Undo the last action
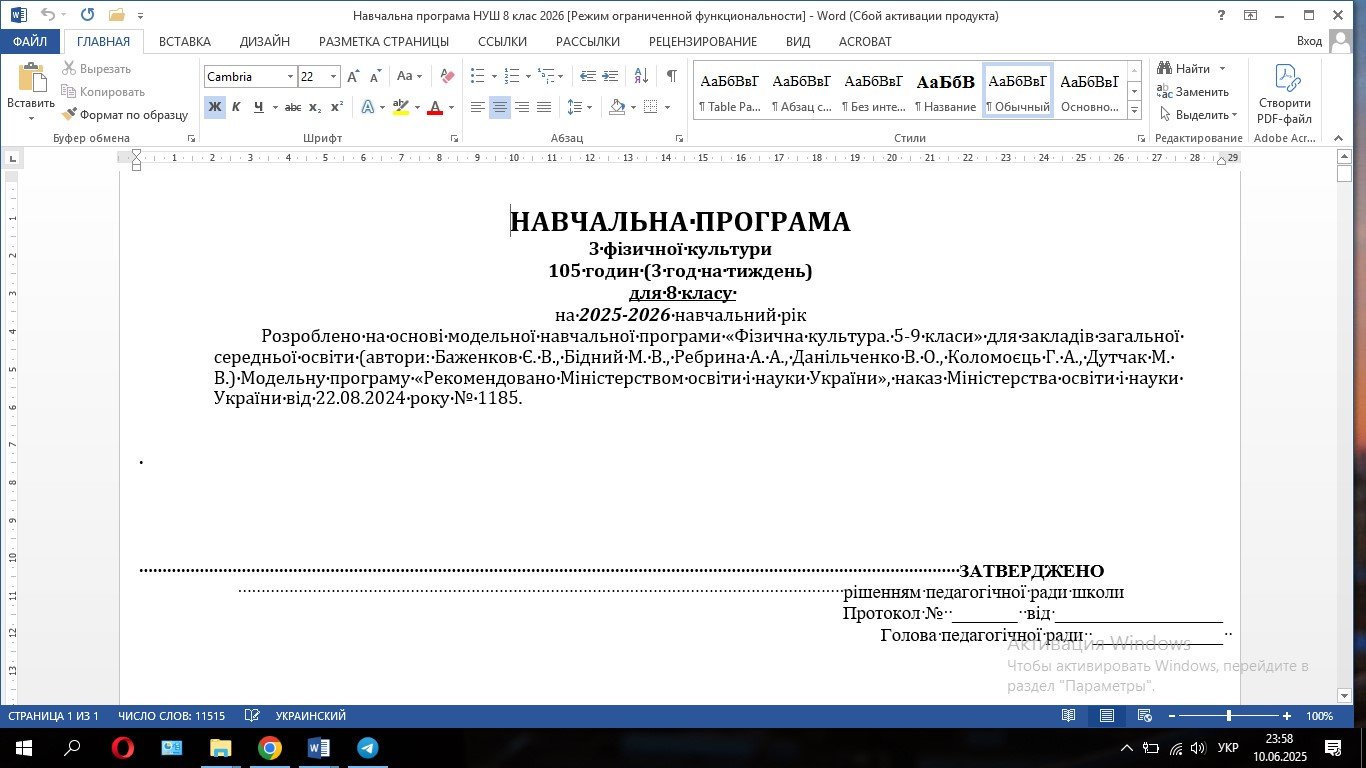Screen dimensions: 1366x768 (x=47, y=15)
